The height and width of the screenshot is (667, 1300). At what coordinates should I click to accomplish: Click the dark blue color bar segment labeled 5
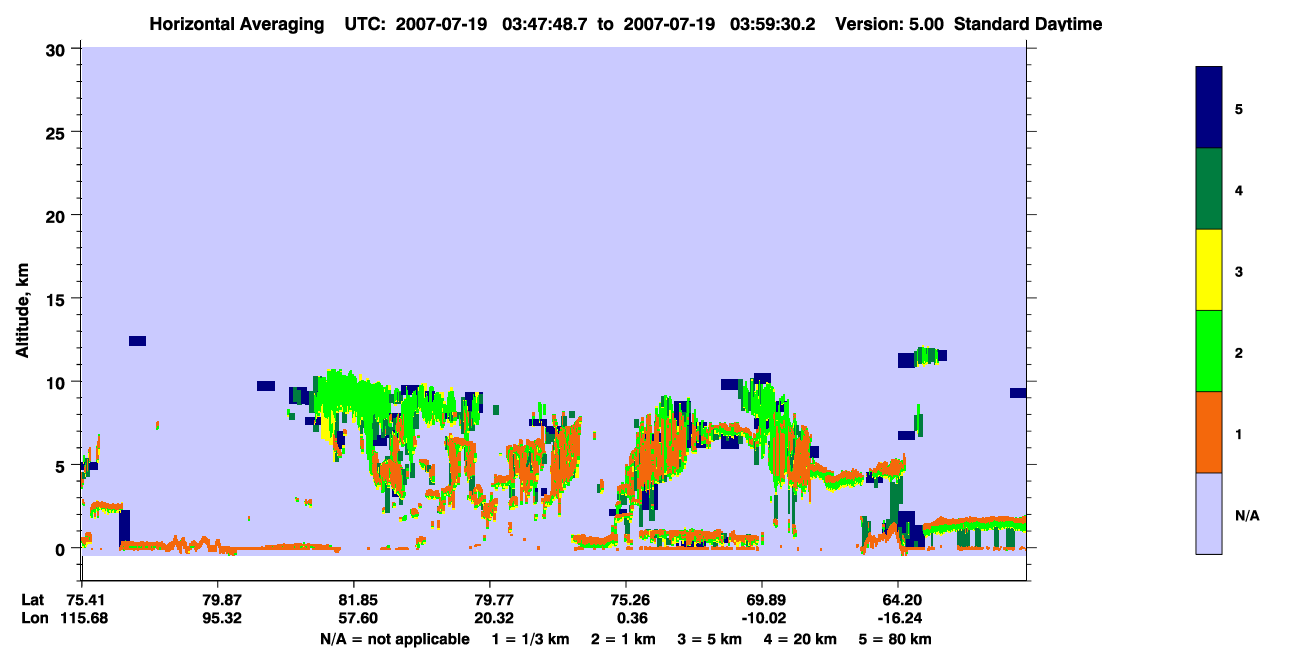pyautogui.click(x=1209, y=108)
